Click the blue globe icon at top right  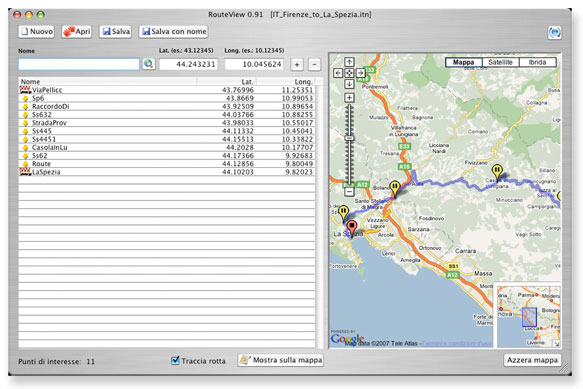click(554, 32)
